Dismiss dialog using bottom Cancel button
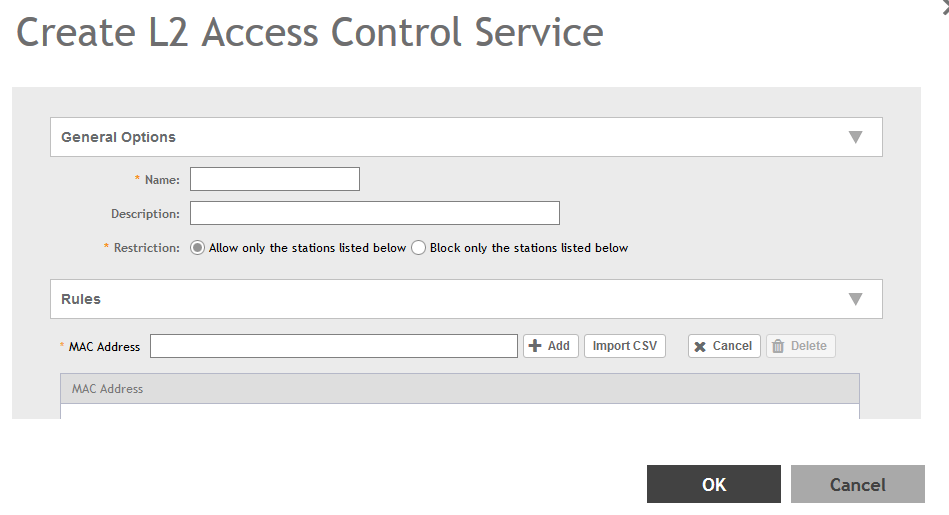This screenshot has height=515, width=949. [x=857, y=484]
